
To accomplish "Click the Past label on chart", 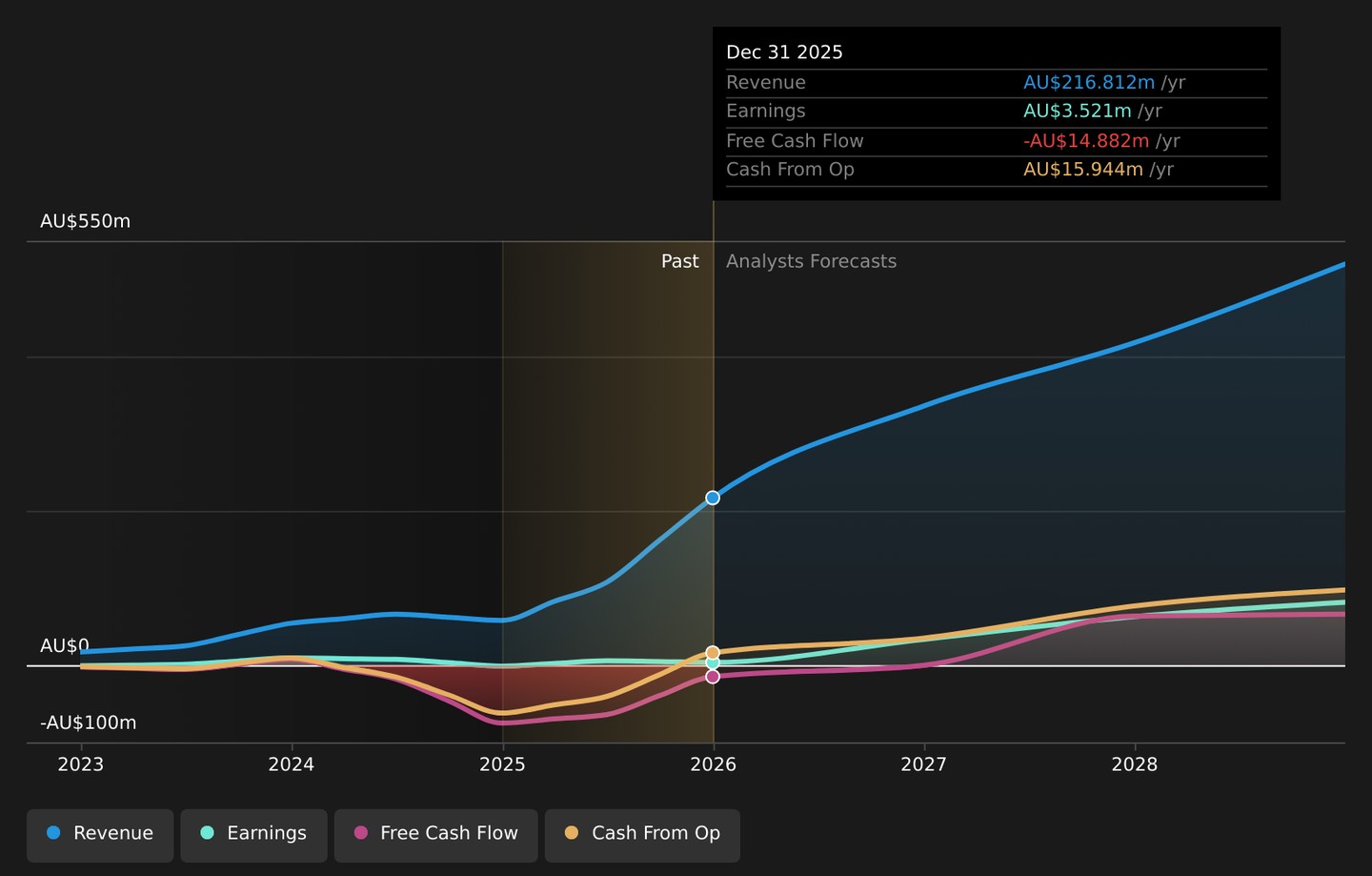I will pos(680,261).
